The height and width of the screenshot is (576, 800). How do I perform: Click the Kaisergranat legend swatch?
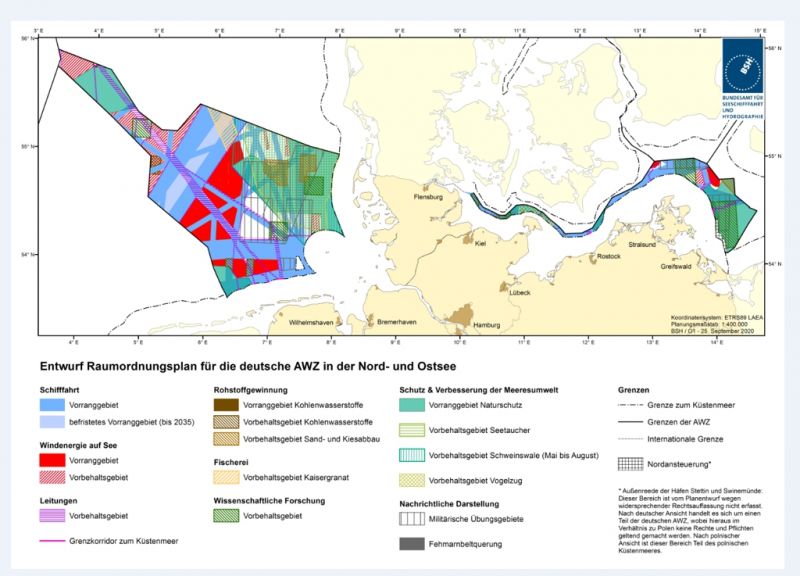coord(226,478)
